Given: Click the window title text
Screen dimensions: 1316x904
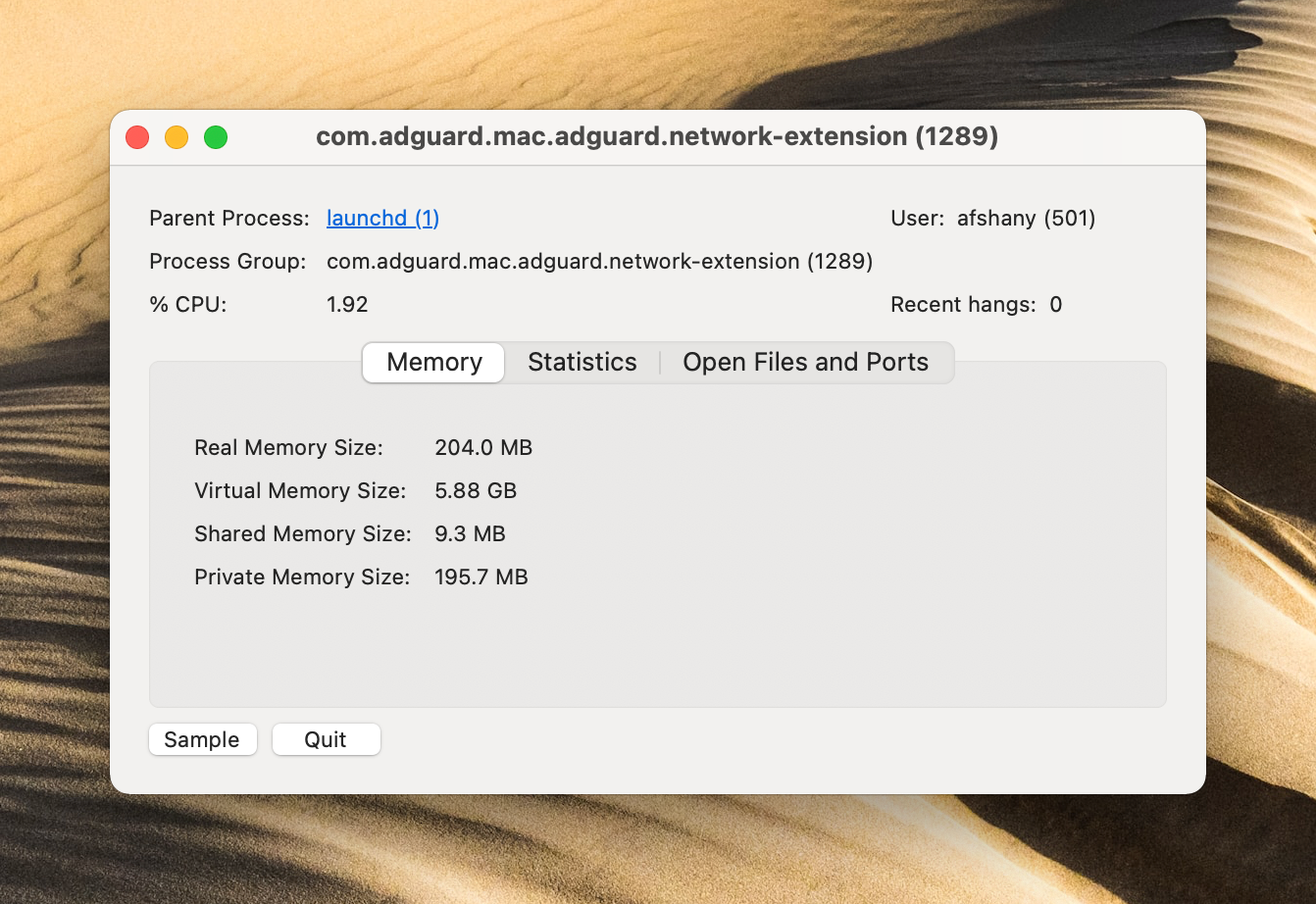Looking at the screenshot, I should pyautogui.click(x=657, y=136).
